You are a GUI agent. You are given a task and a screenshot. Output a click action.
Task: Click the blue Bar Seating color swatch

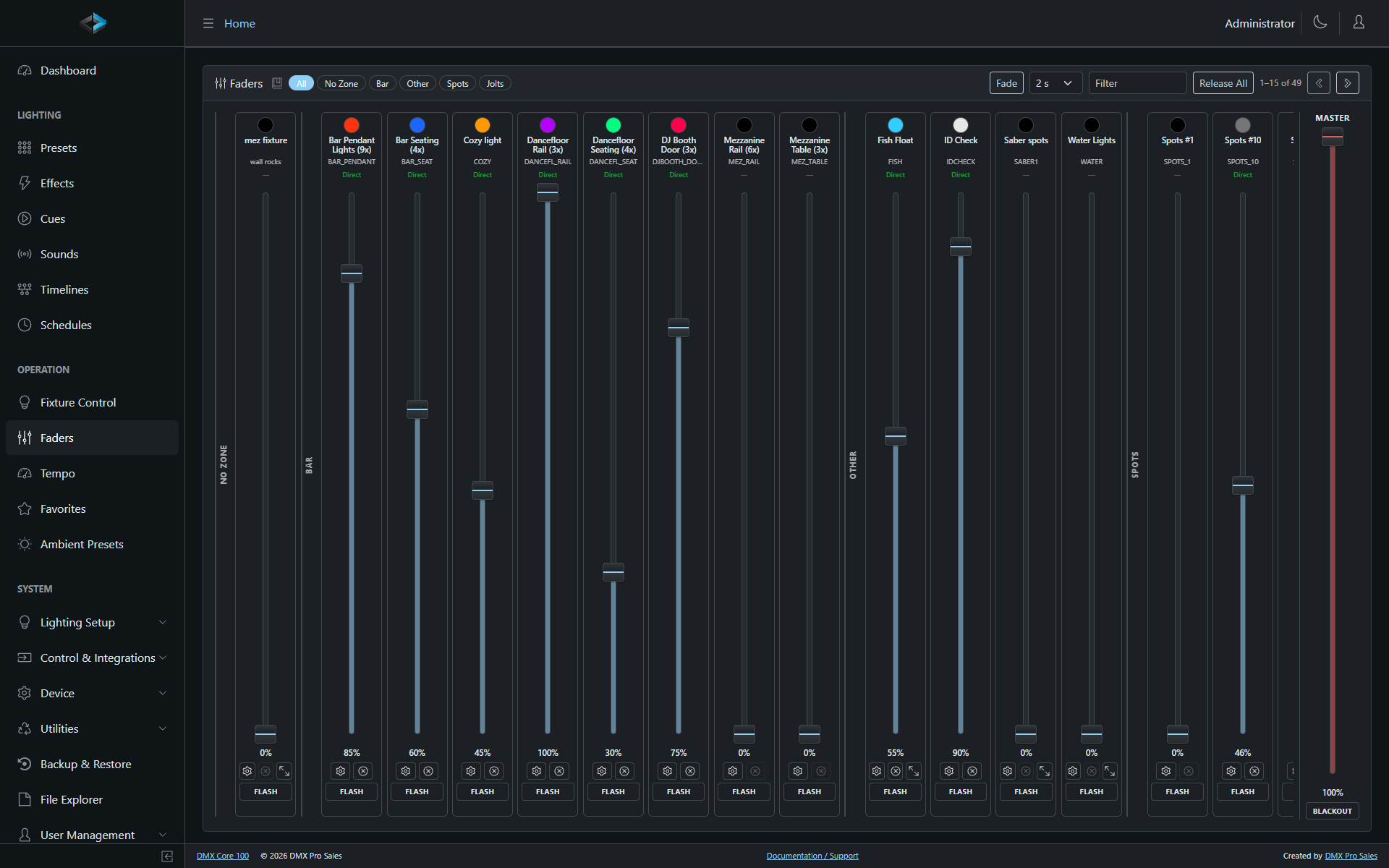(x=417, y=125)
